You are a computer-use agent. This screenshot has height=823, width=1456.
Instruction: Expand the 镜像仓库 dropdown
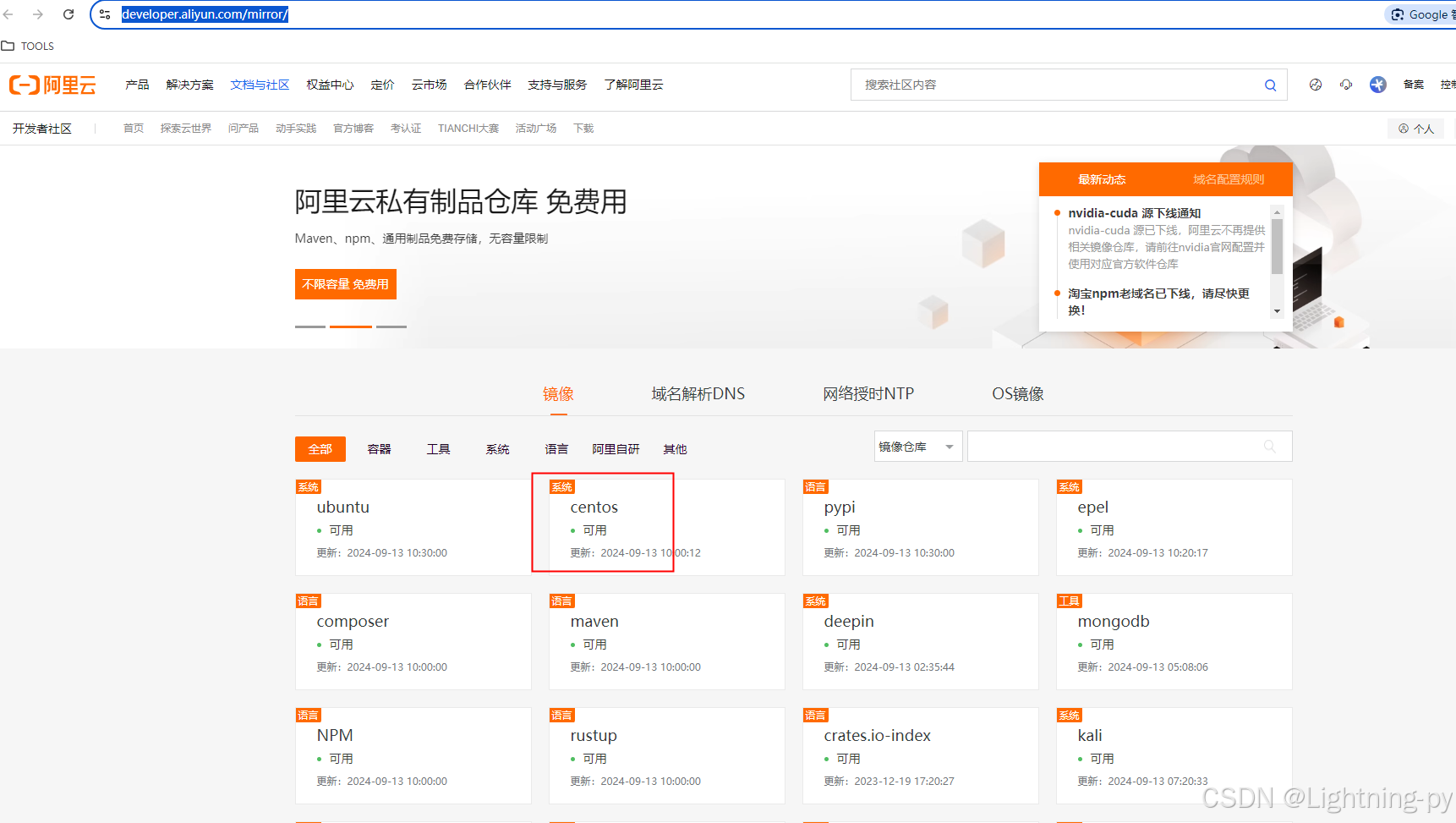917,447
